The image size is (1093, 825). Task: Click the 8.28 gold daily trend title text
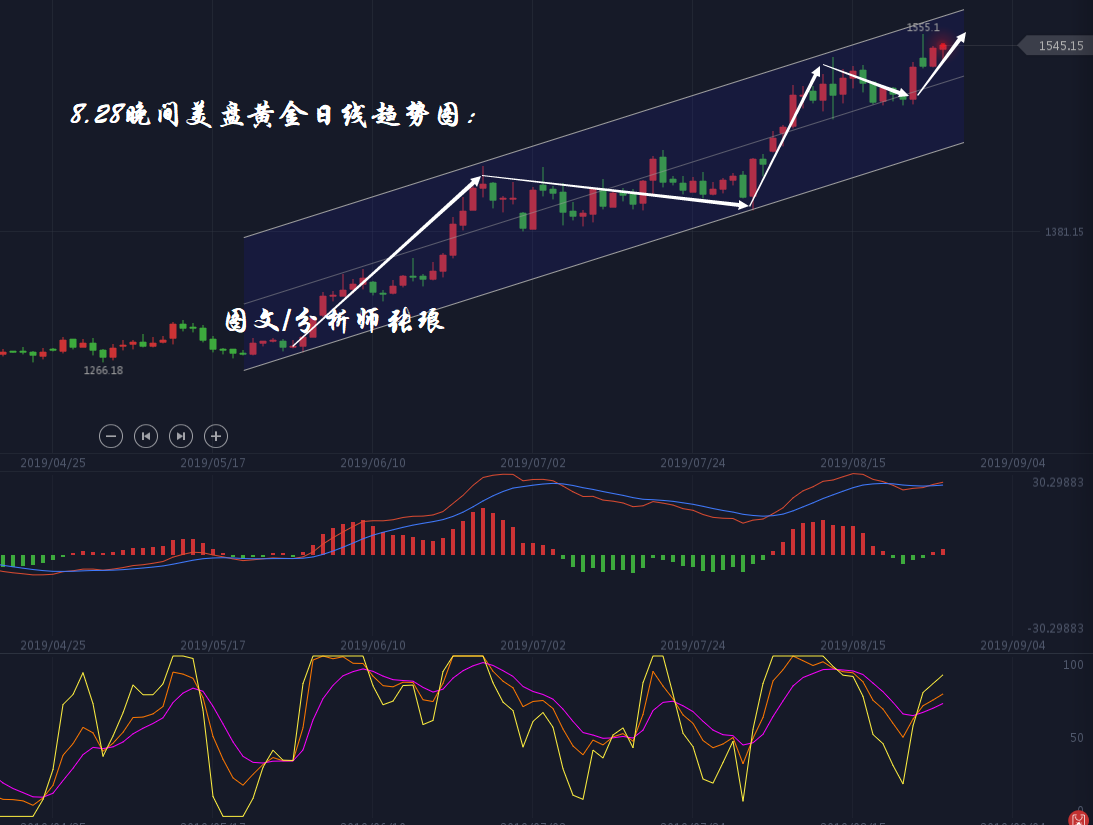273,116
